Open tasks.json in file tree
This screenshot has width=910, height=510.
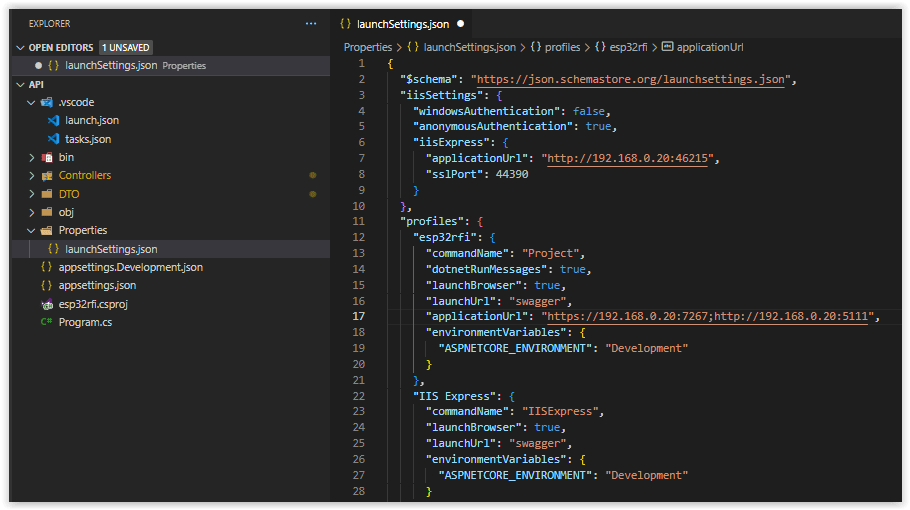tap(88, 139)
